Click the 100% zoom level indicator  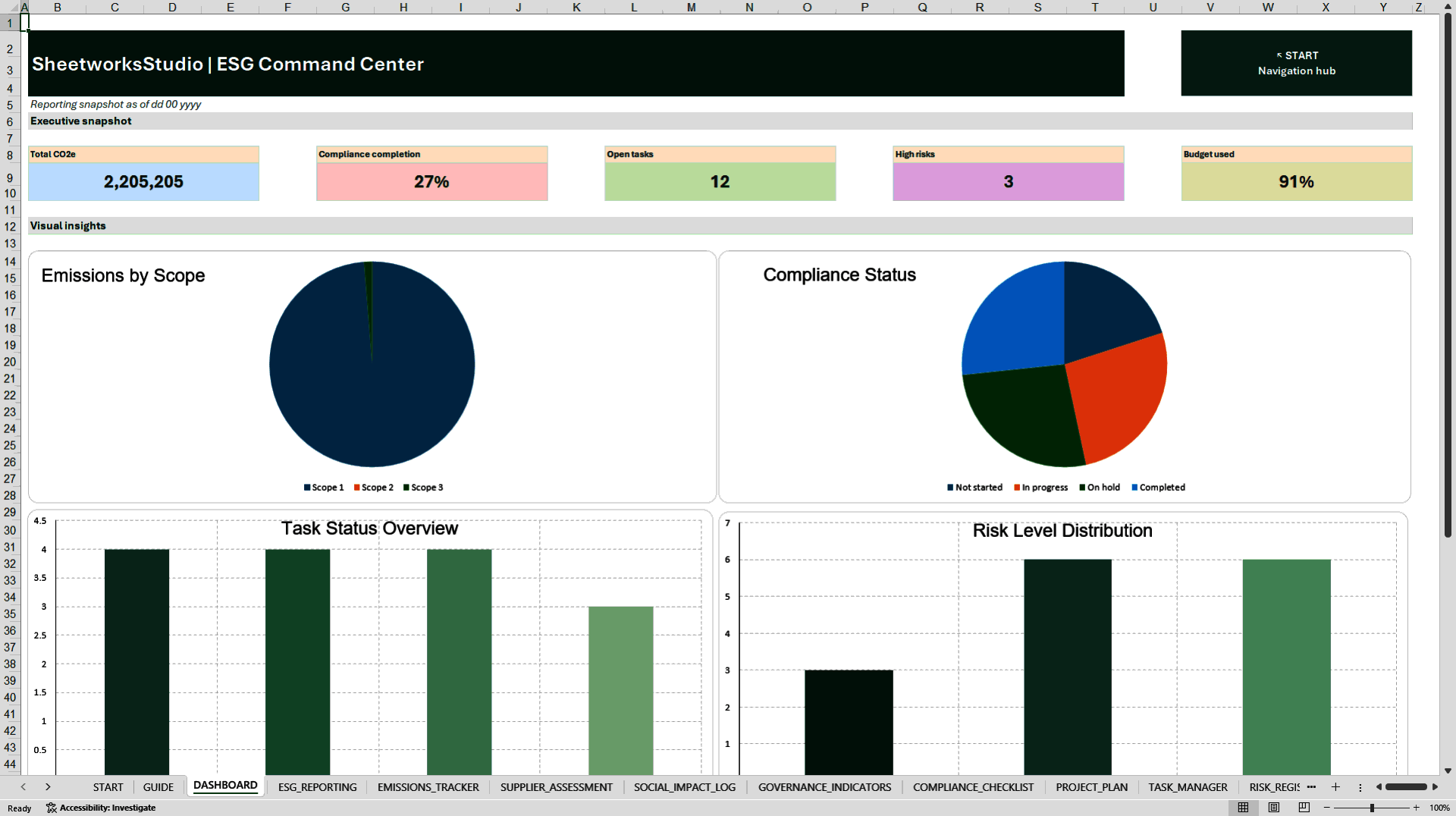(x=1439, y=808)
